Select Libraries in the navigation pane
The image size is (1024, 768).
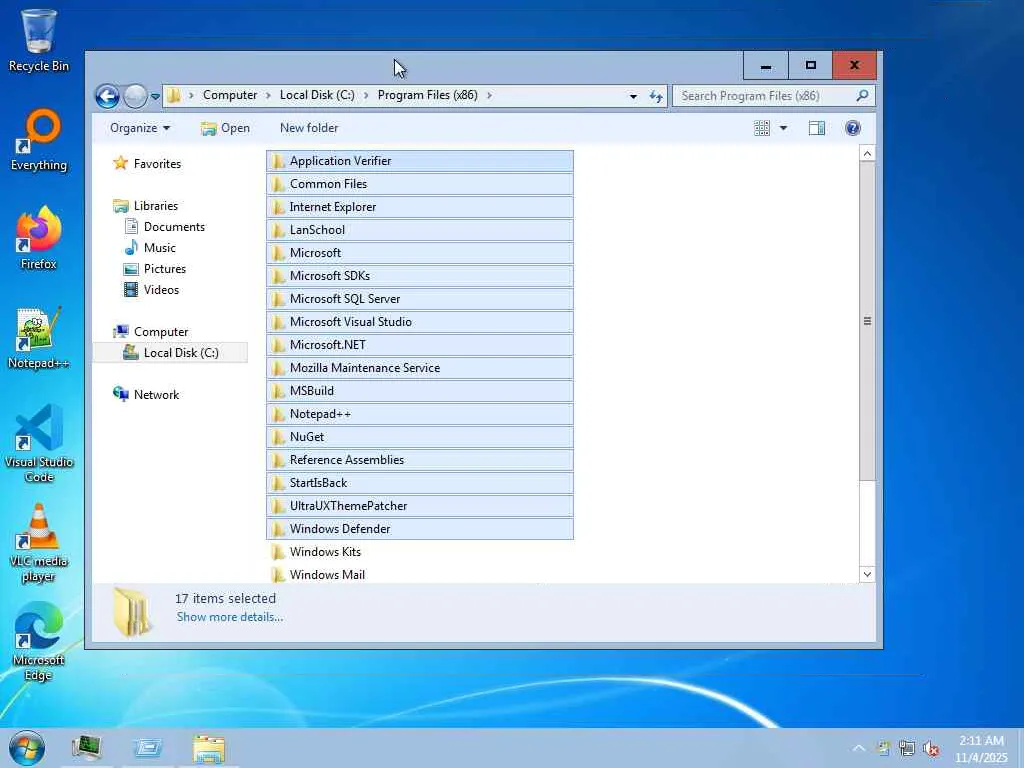click(146, 206)
